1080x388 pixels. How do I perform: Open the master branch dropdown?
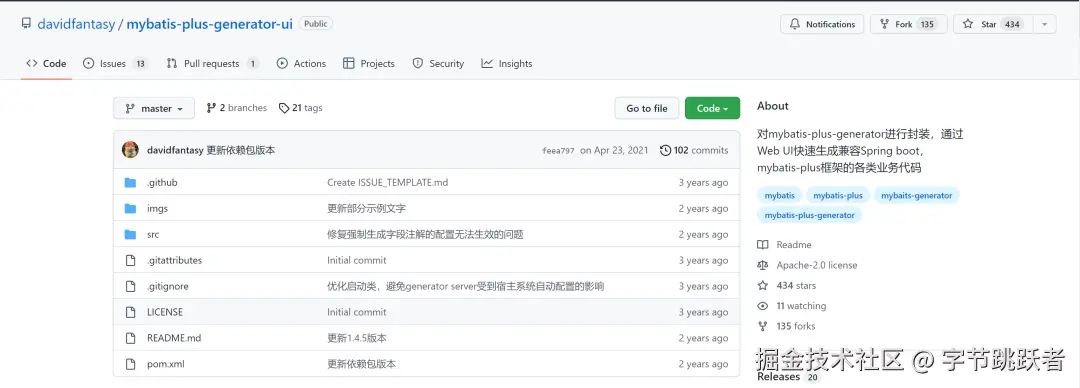click(154, 108)
